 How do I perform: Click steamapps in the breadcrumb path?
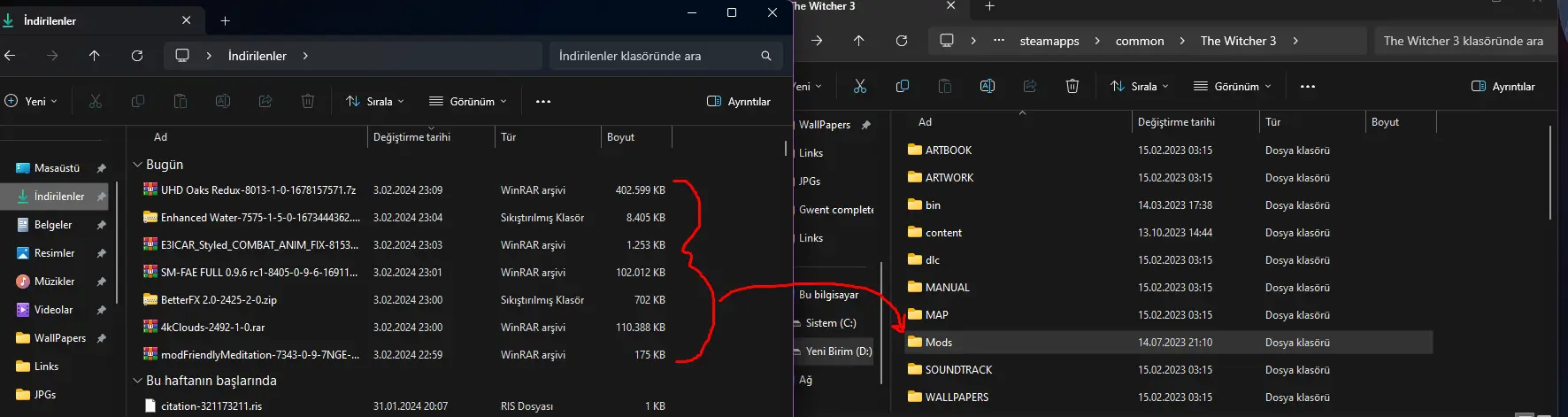point(1049,41)
